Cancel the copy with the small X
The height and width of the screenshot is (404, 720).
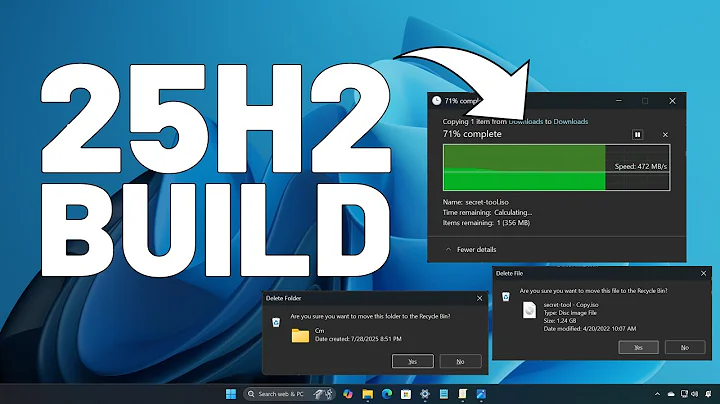665,135
